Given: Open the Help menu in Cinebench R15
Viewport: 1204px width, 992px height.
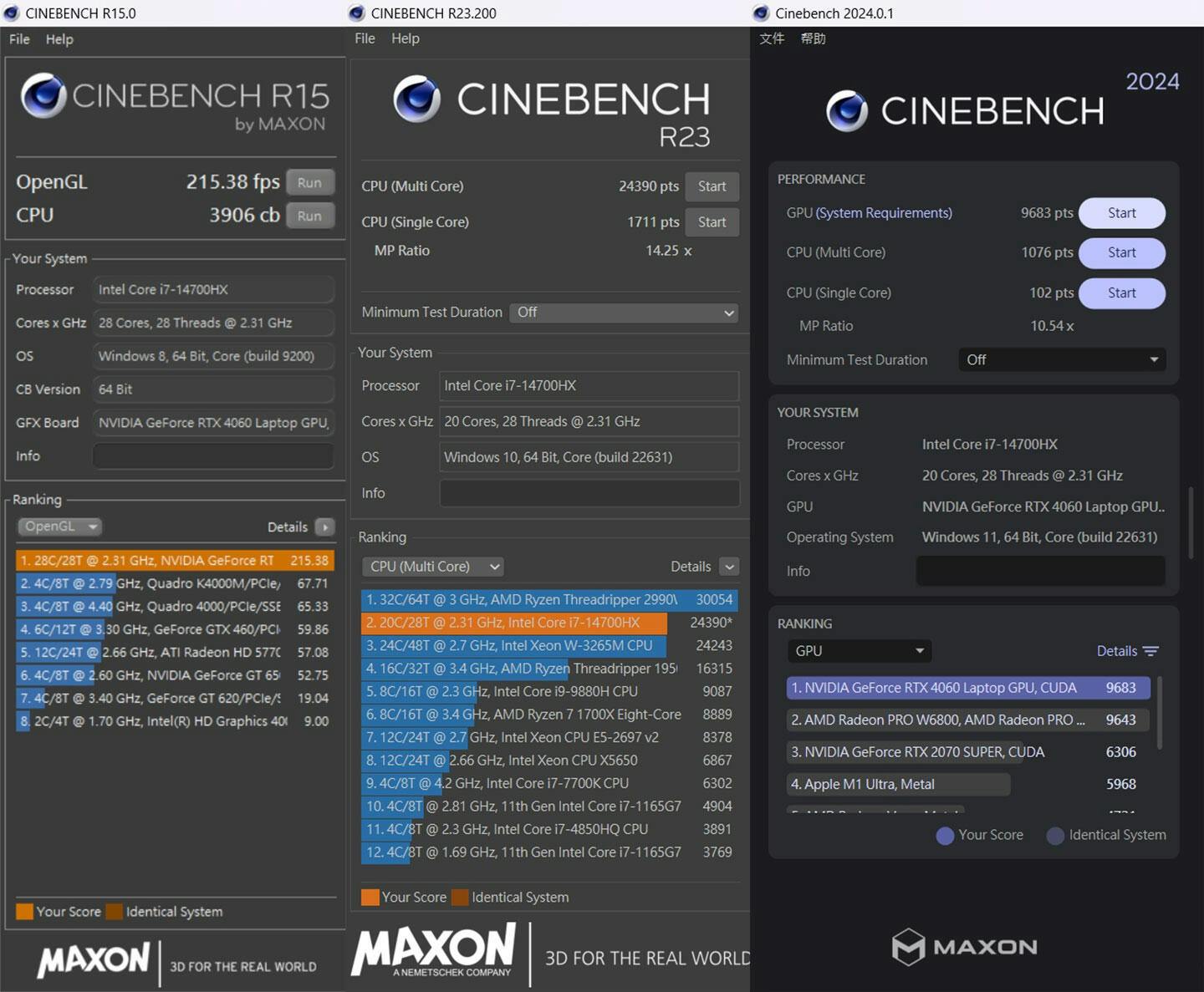Looking at the screenshot, I should (59, 39).
